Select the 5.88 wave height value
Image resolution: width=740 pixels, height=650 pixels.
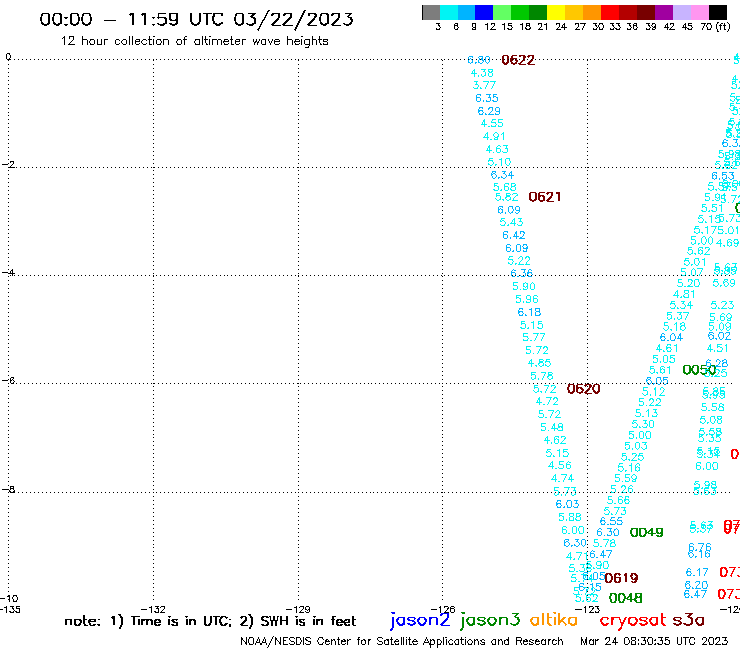click(570, 517)
